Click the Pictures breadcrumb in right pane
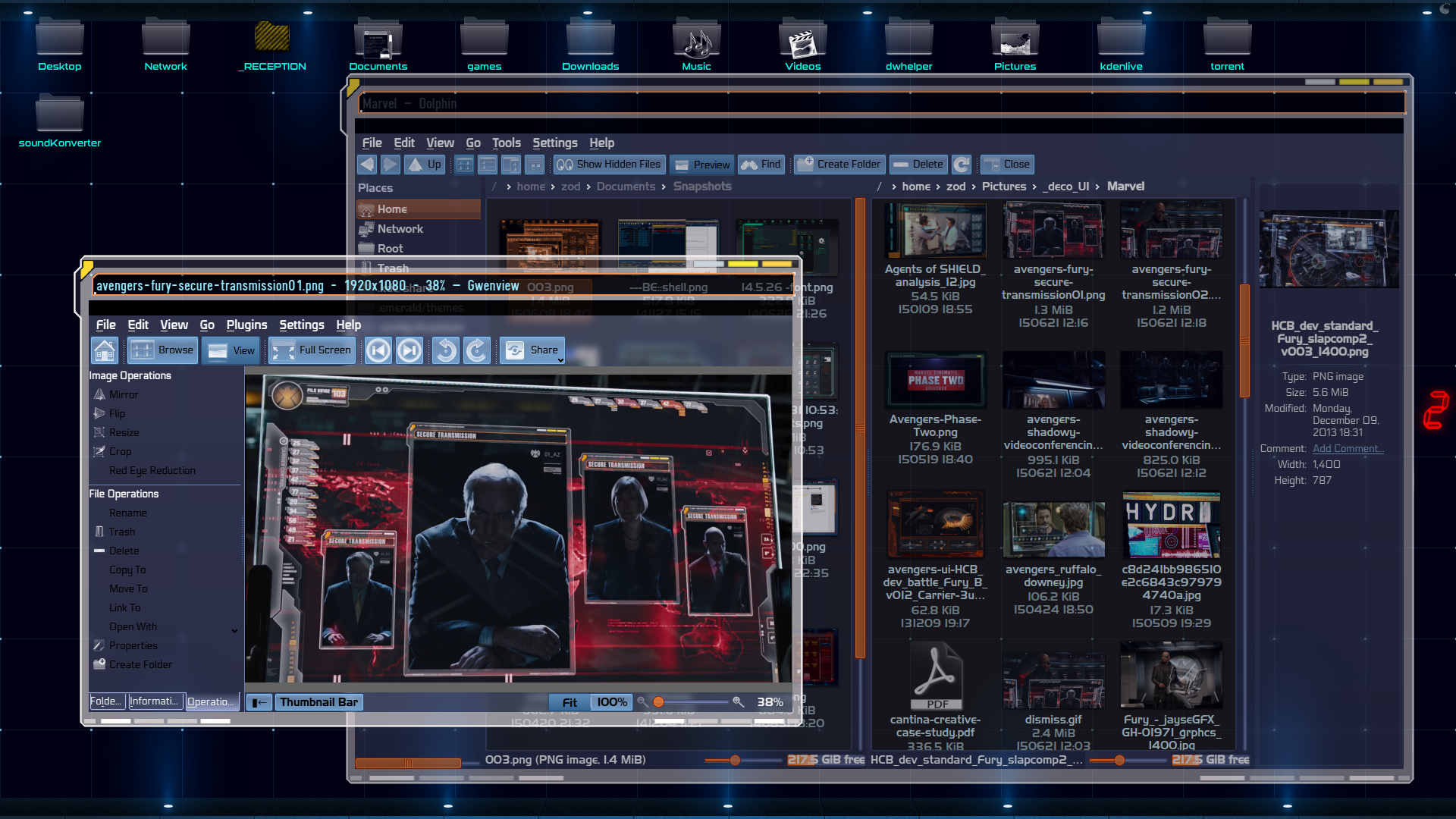1456x819 pixels. pyautogui.click(x=1004, y=187)
